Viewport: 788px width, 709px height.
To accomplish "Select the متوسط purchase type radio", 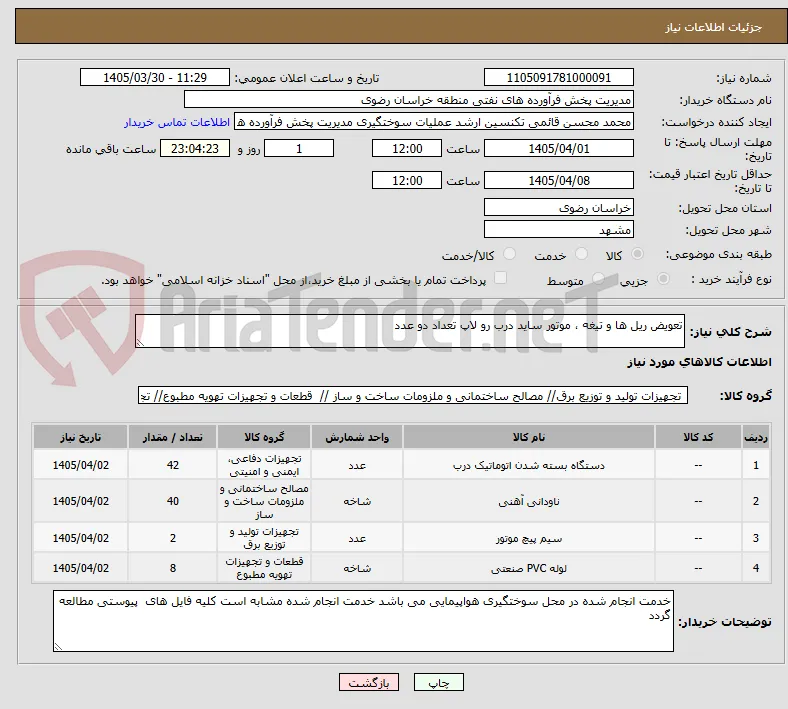I will click(598, 279).
